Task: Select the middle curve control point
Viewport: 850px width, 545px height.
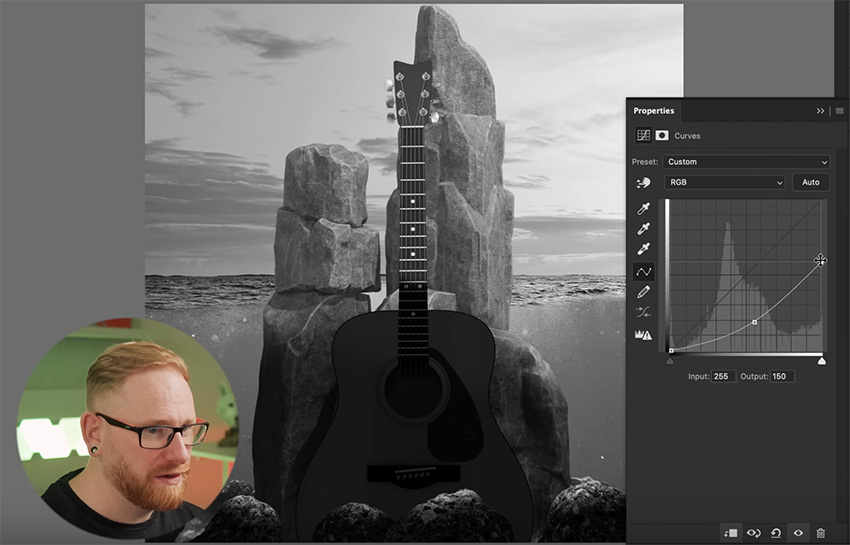Action: click(x=754, y=323)
